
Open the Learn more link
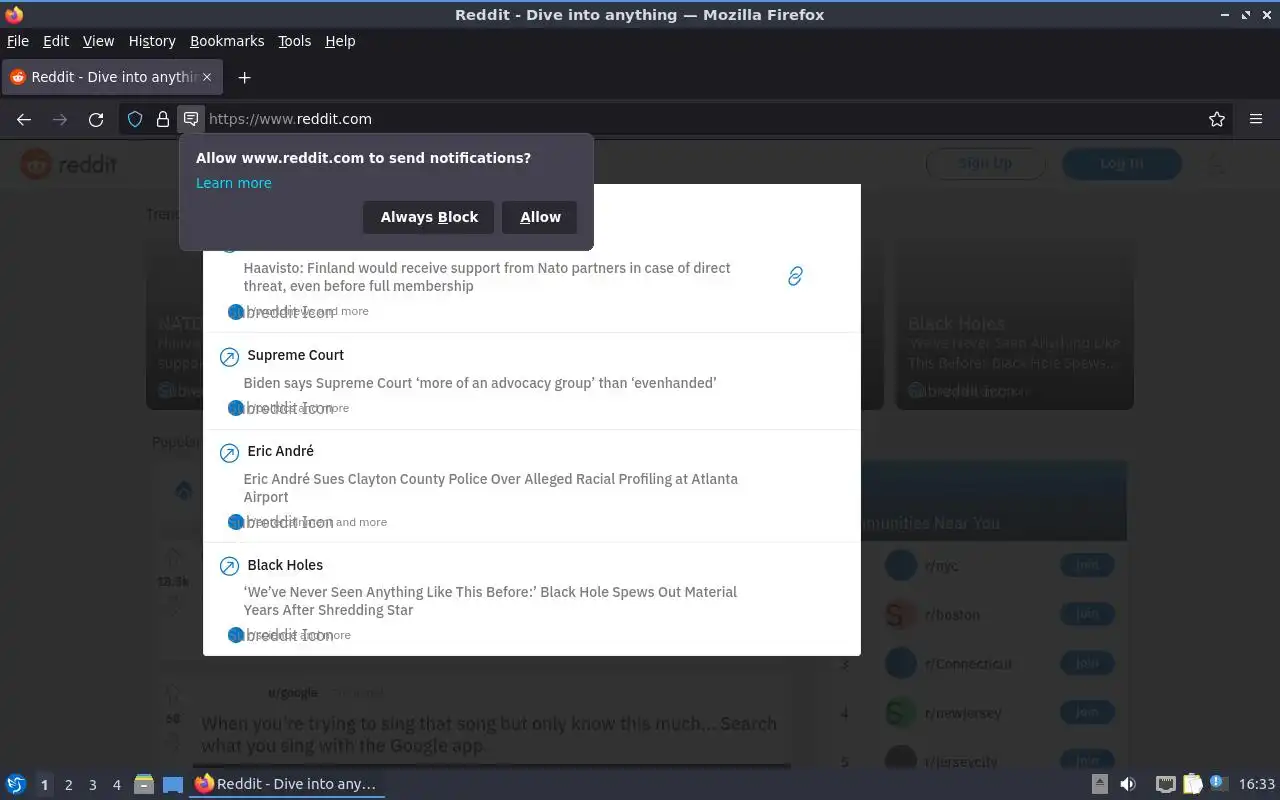(234, 183)
